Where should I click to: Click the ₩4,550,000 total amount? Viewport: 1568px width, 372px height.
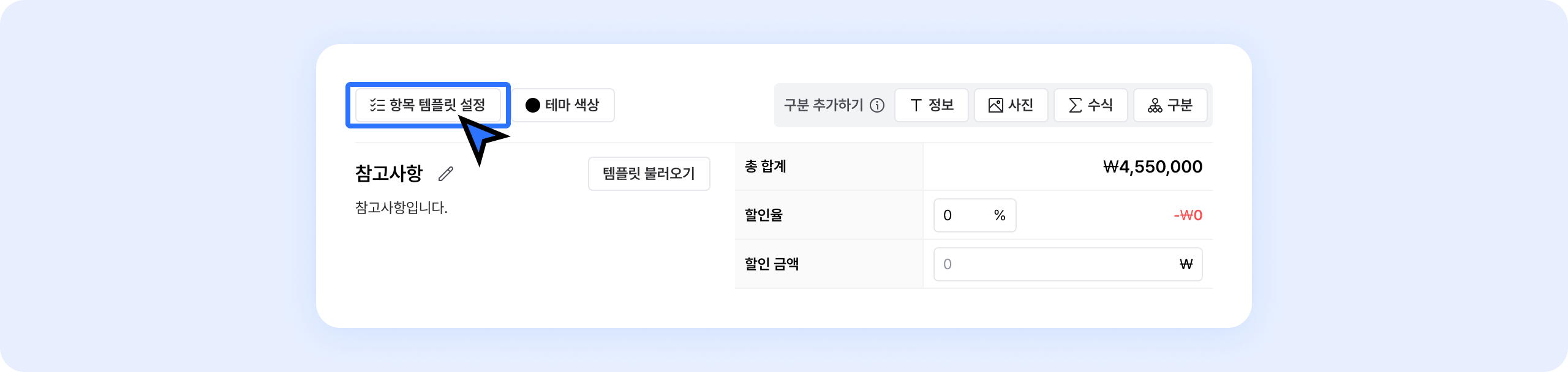point(1152,166)
